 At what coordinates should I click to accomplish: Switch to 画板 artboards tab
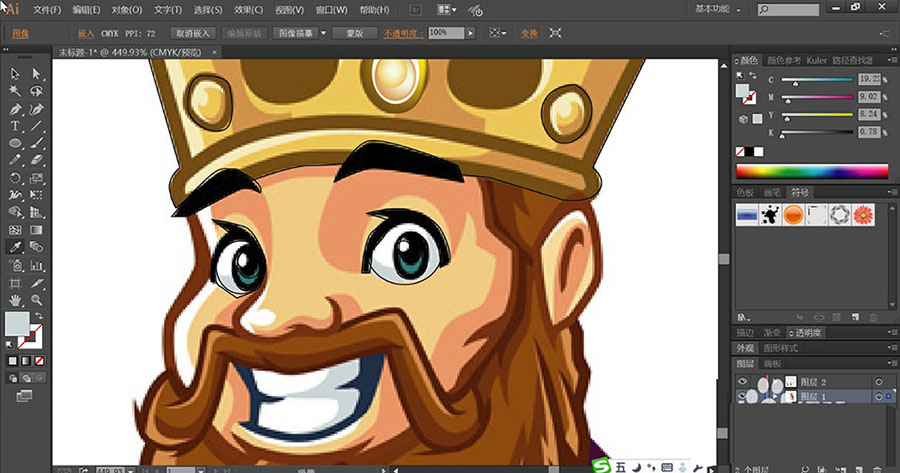pyautogui.click(x=773, y=363)
